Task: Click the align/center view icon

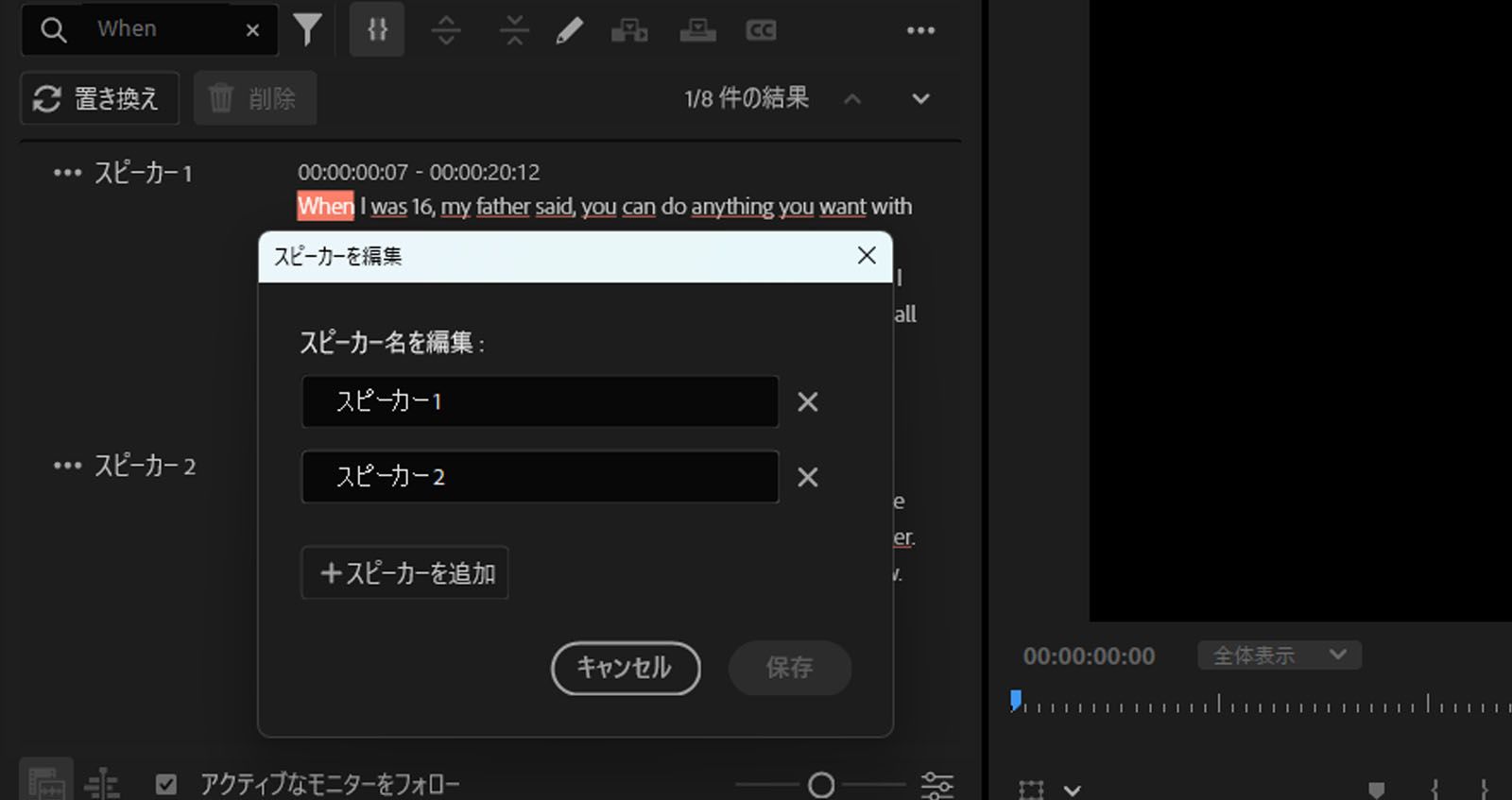Action: tap(102, 784)
